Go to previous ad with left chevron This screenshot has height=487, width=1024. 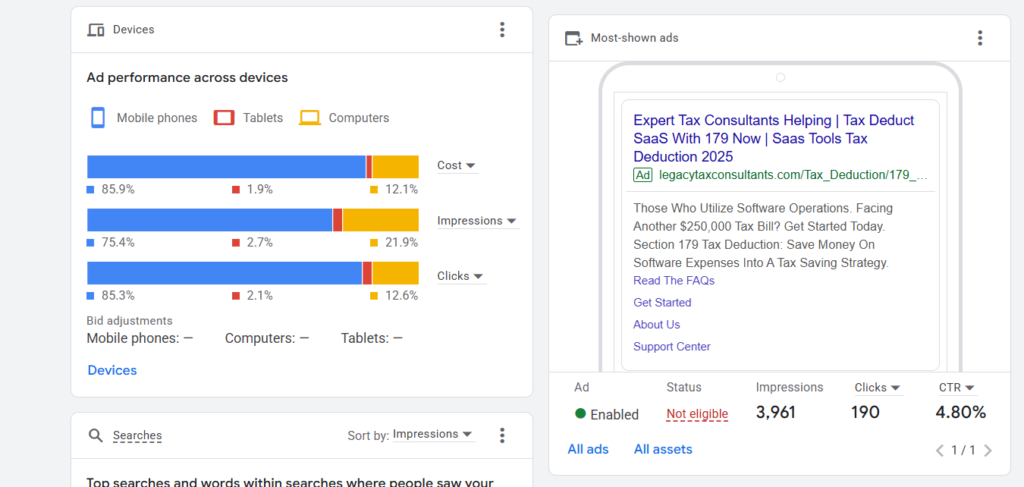point(940,450)
